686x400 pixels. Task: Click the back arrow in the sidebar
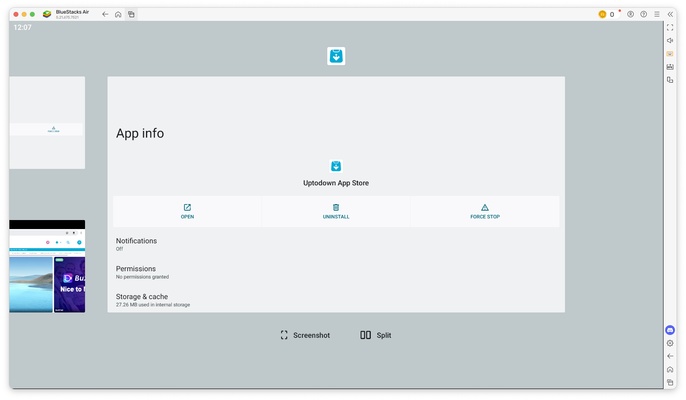(670, 356)
